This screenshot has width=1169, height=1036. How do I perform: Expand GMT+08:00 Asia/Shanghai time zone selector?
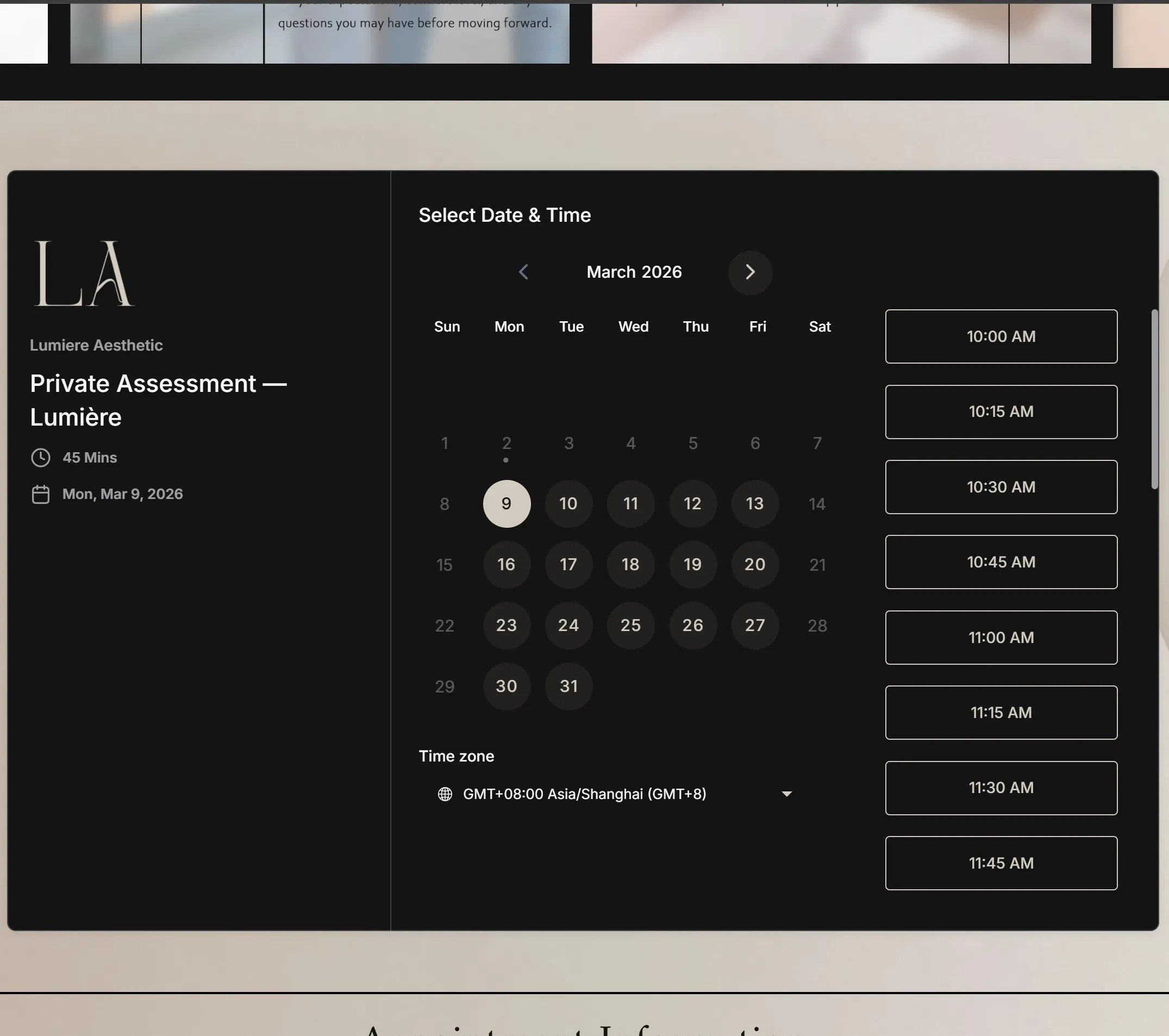click(585, 794)
